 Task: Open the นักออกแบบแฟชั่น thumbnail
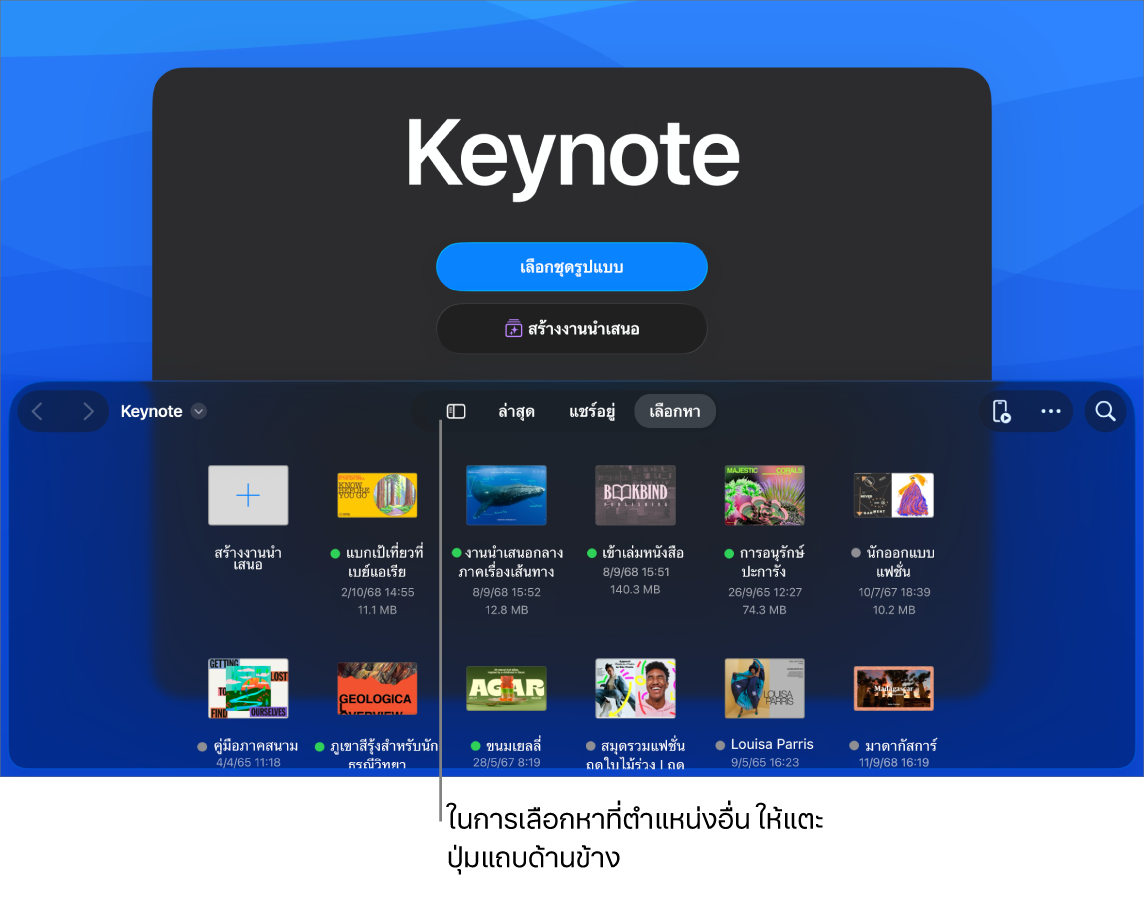pos(894,495)
